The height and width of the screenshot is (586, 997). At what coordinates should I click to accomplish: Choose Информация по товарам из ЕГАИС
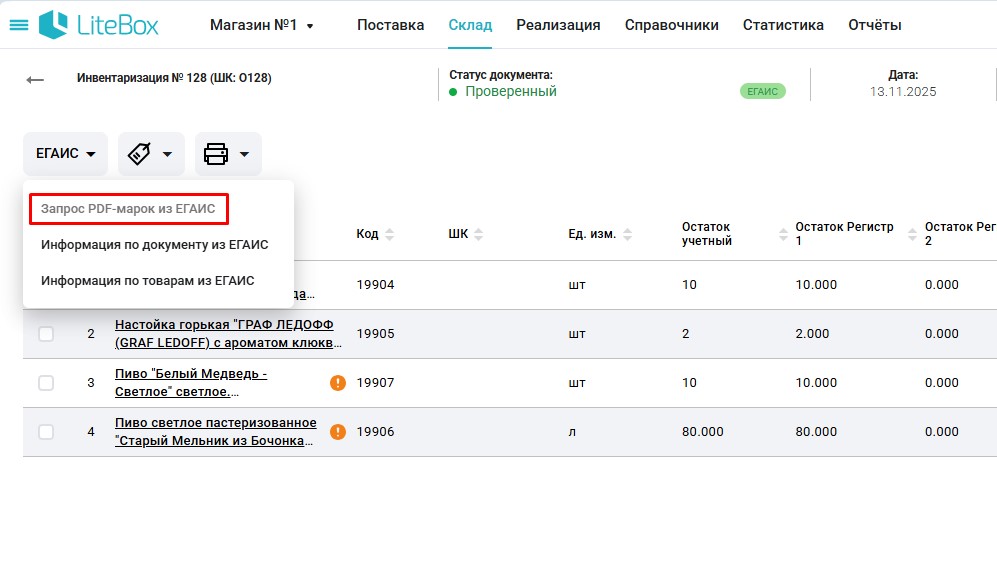point(147,281)
